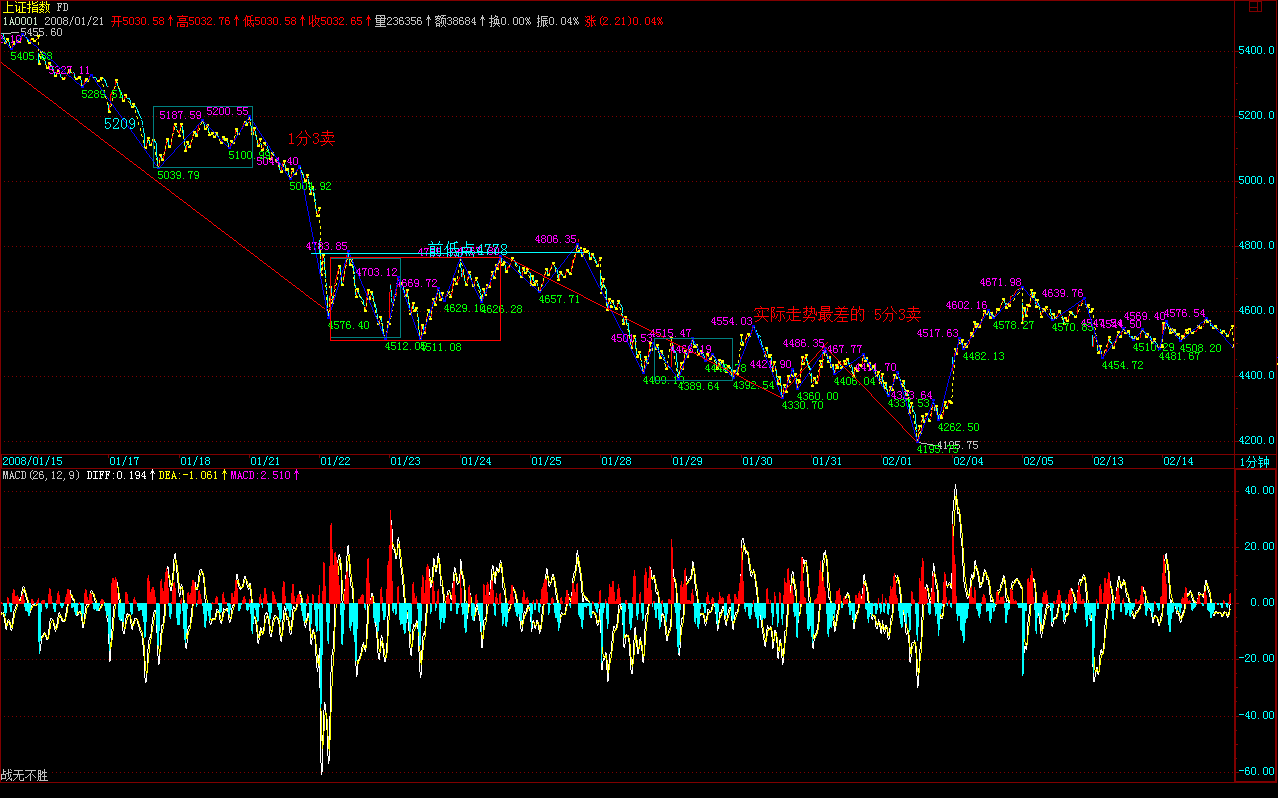This screenshot has width=1278, height=798.
Task: Click the 前低点 cyan annotation label
Action: point(450,249)
